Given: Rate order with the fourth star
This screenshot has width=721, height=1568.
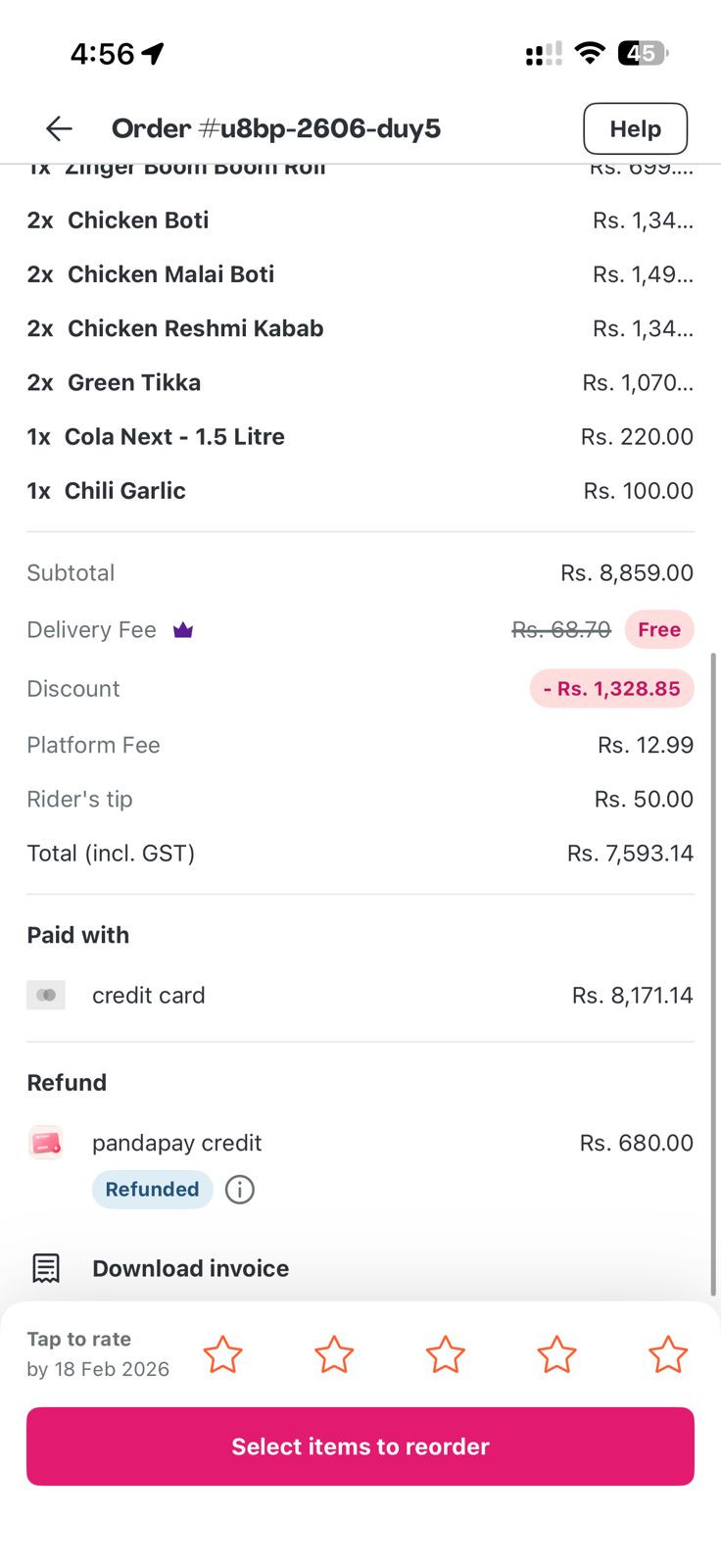Looking at the screenshot, I should 556,1354.
